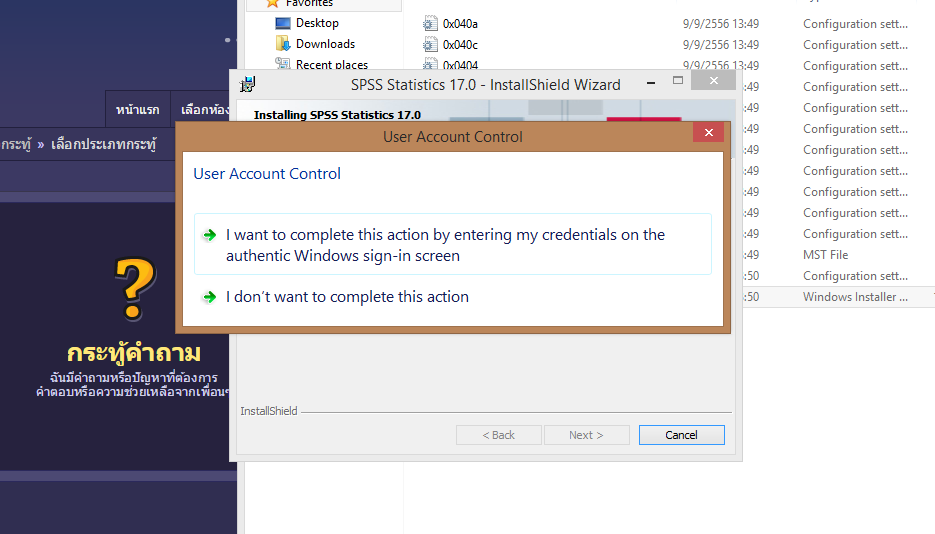
Task: Click the Recent places icon in Explorer
Action: point(283,63)
